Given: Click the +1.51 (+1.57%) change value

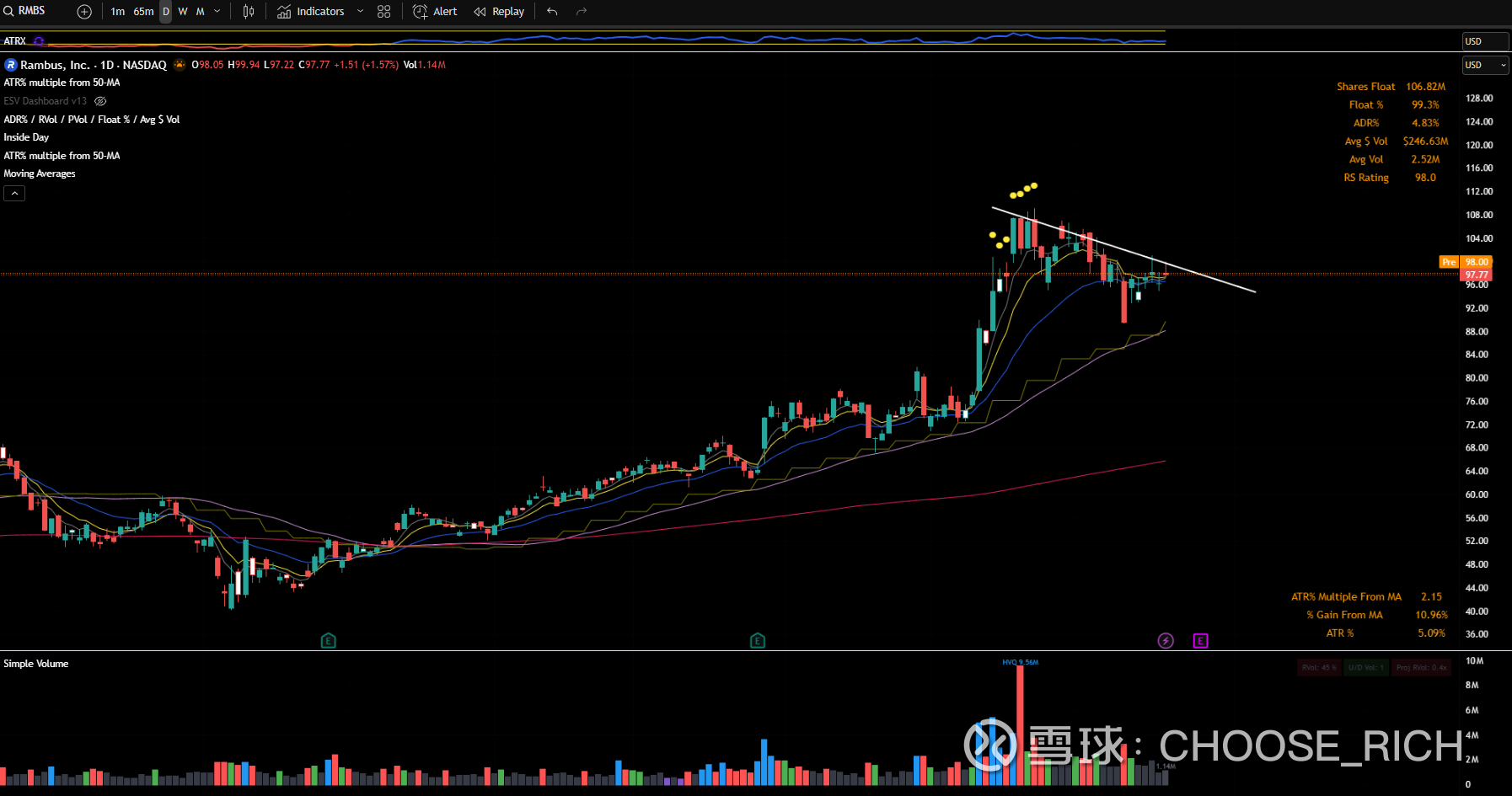Looking at the screenshot, I should pyautogui.click(x=367, y=65).
